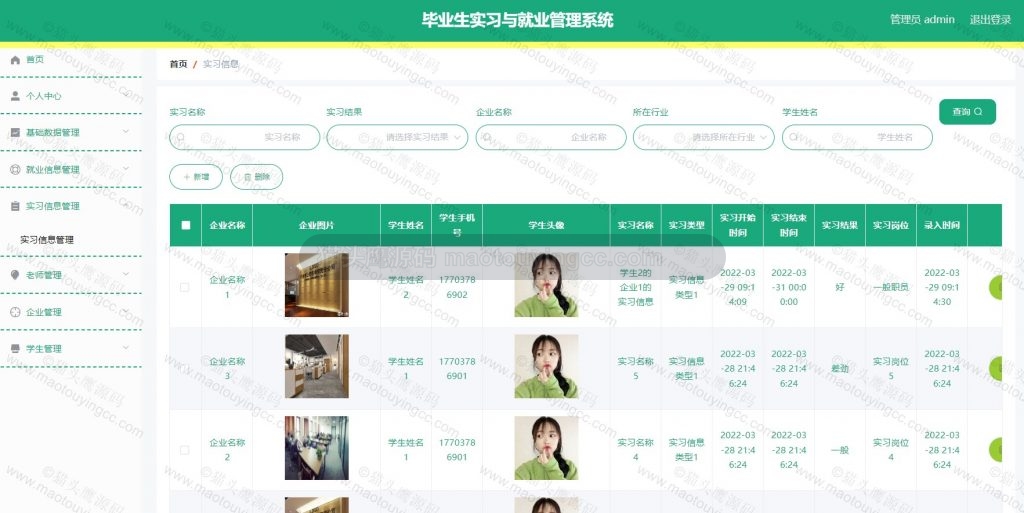Open the company image for 企业名称 1
This screenshot has height=513, width=1024.
pos(317,285)
